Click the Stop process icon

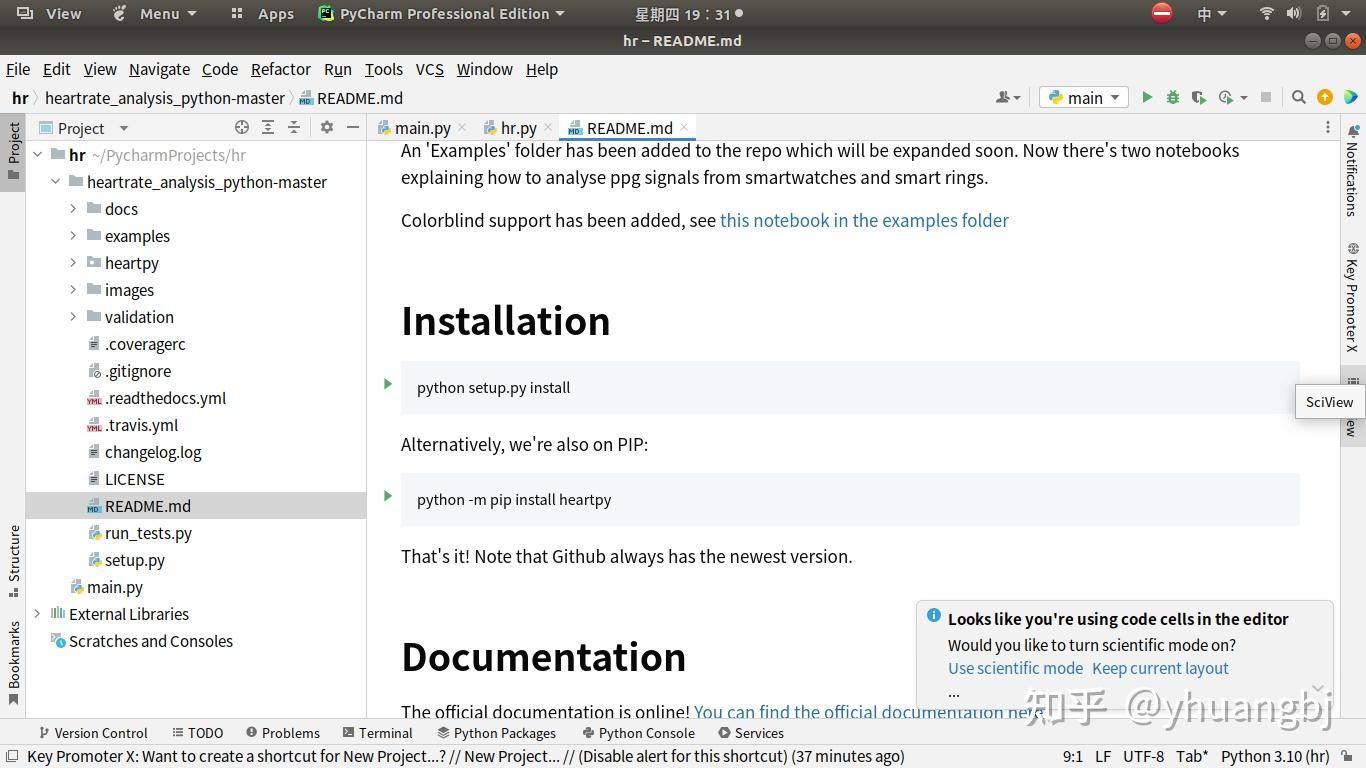(1266, 97)
